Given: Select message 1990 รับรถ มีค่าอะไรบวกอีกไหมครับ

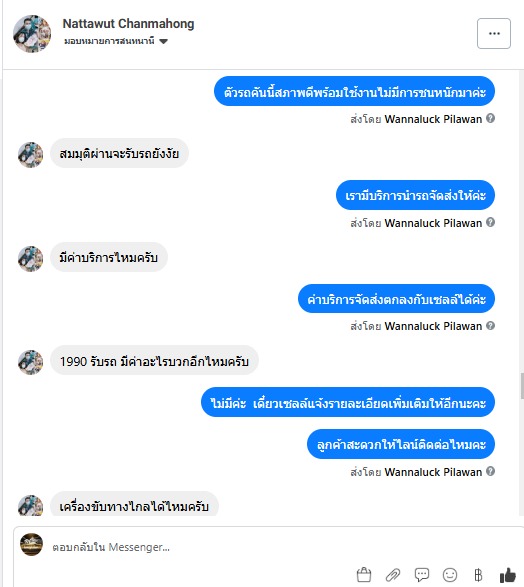Looking at the screenshot, I should (x=154, y=361).
